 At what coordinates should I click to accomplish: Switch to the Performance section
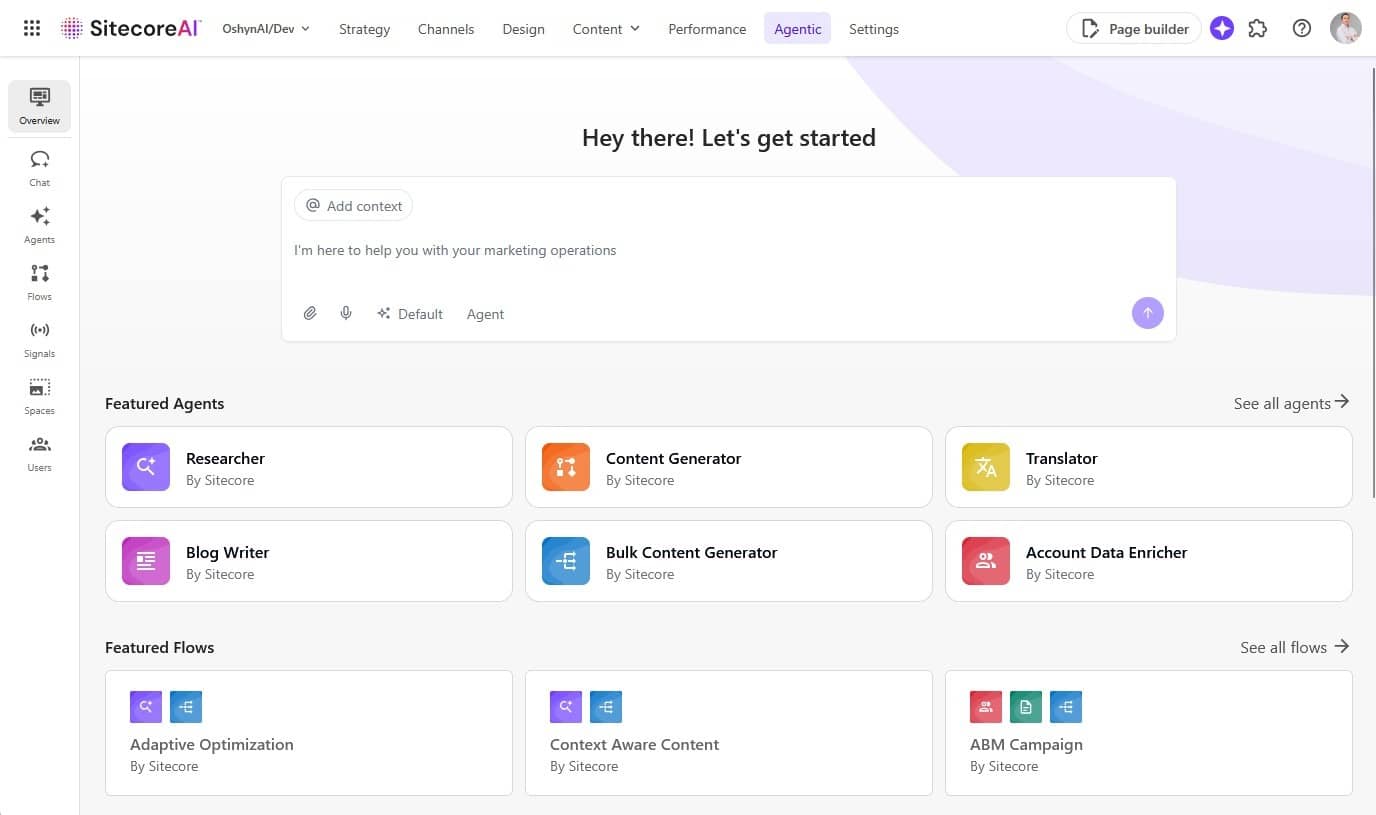707,29
